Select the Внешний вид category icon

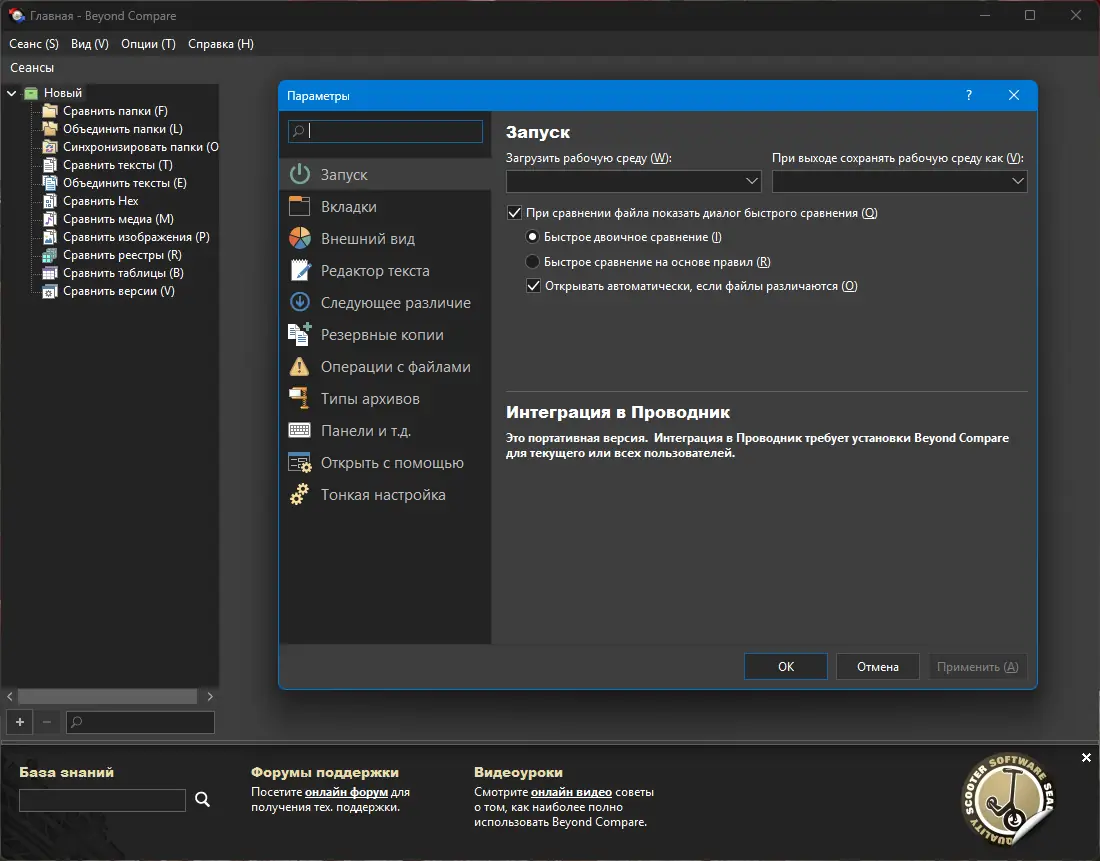pyautogui.click(x=300, y=238)
